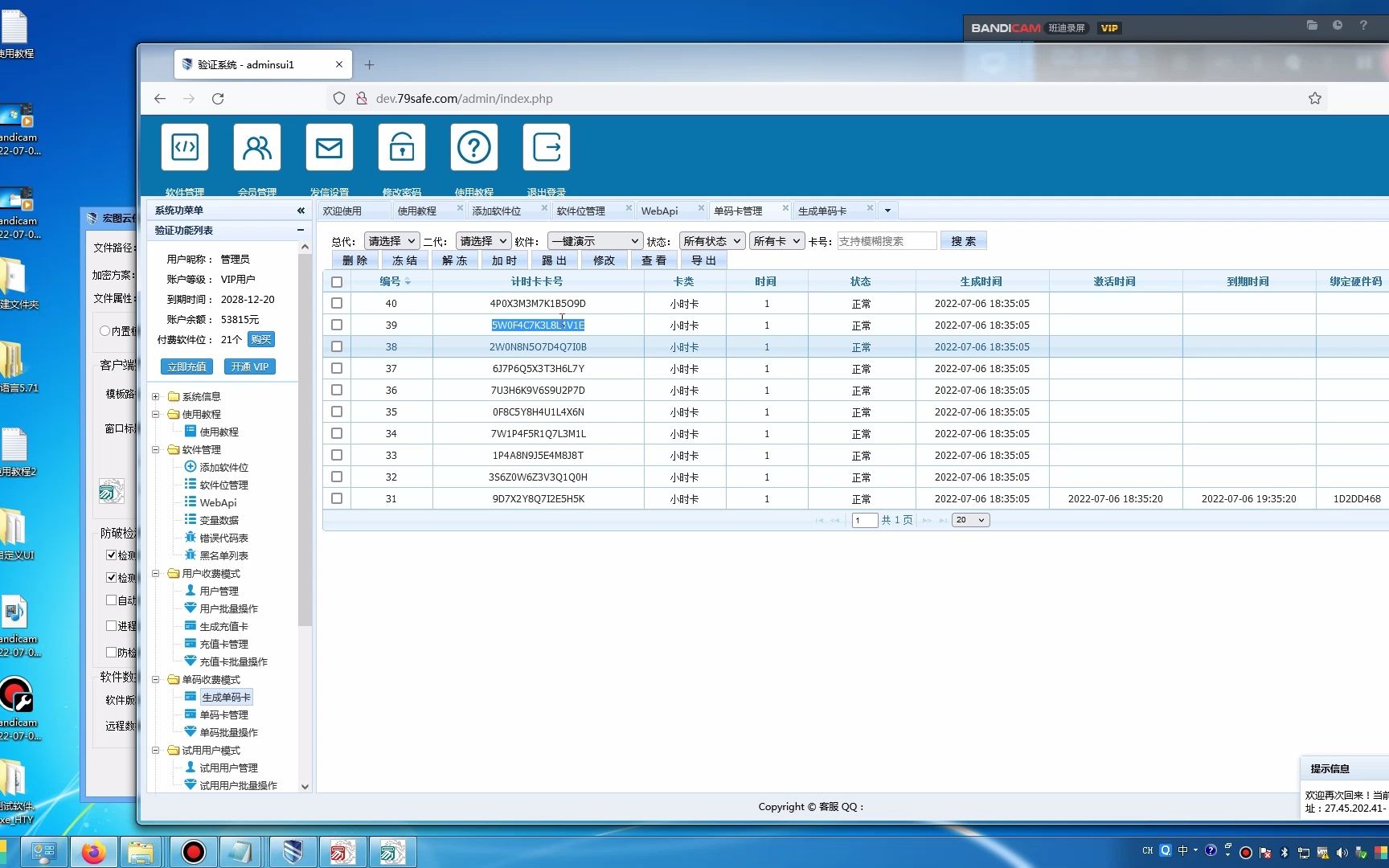Check the row 33 checkbox
The width and height of the screenshot is (1389, 868).
coord(337,456)
